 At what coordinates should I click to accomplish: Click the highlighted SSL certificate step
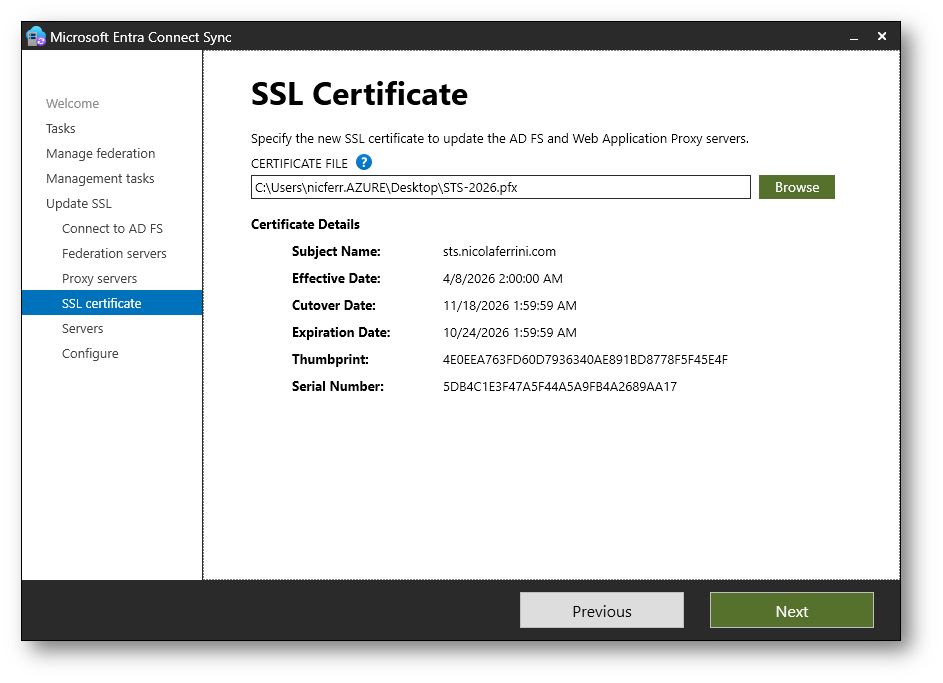tap(101, 303)
